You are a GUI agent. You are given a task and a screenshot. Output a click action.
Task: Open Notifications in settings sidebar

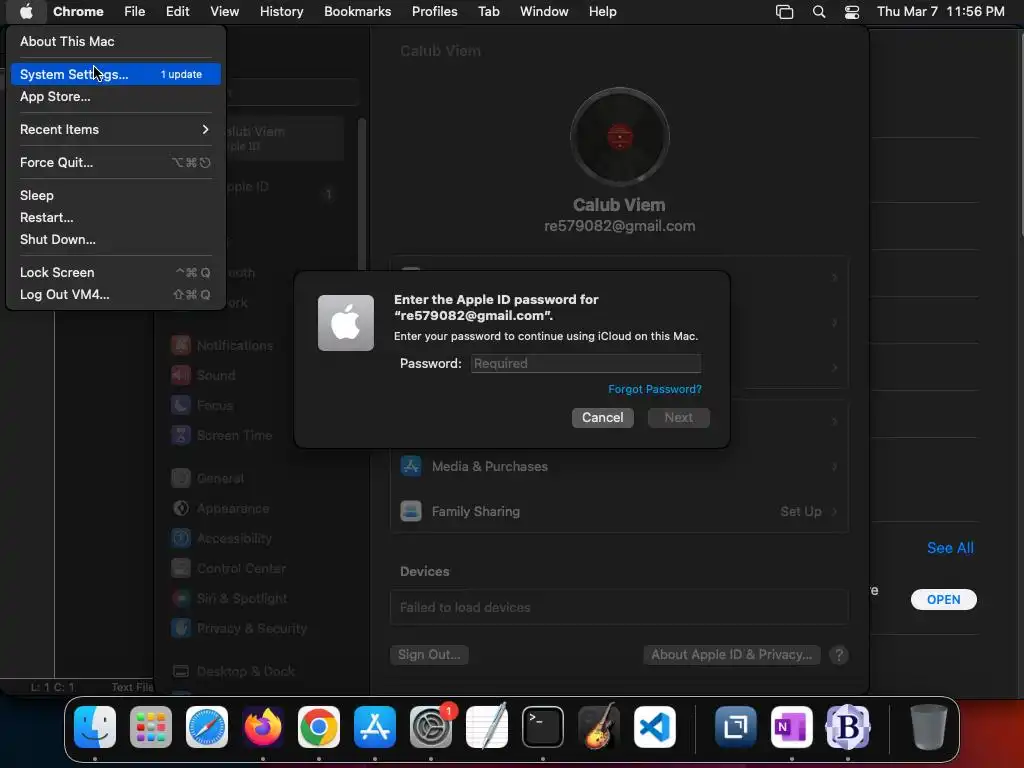coord(222,345)
